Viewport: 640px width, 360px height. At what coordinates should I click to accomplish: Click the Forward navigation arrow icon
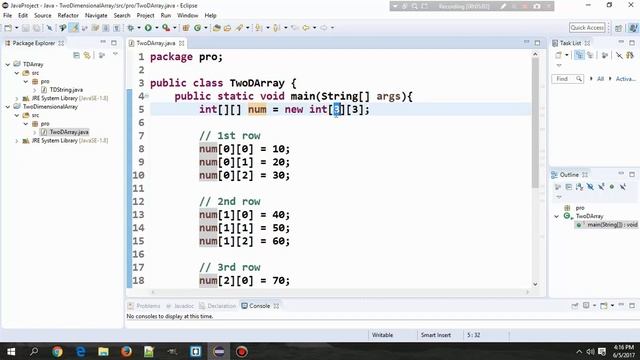(324, 28)
